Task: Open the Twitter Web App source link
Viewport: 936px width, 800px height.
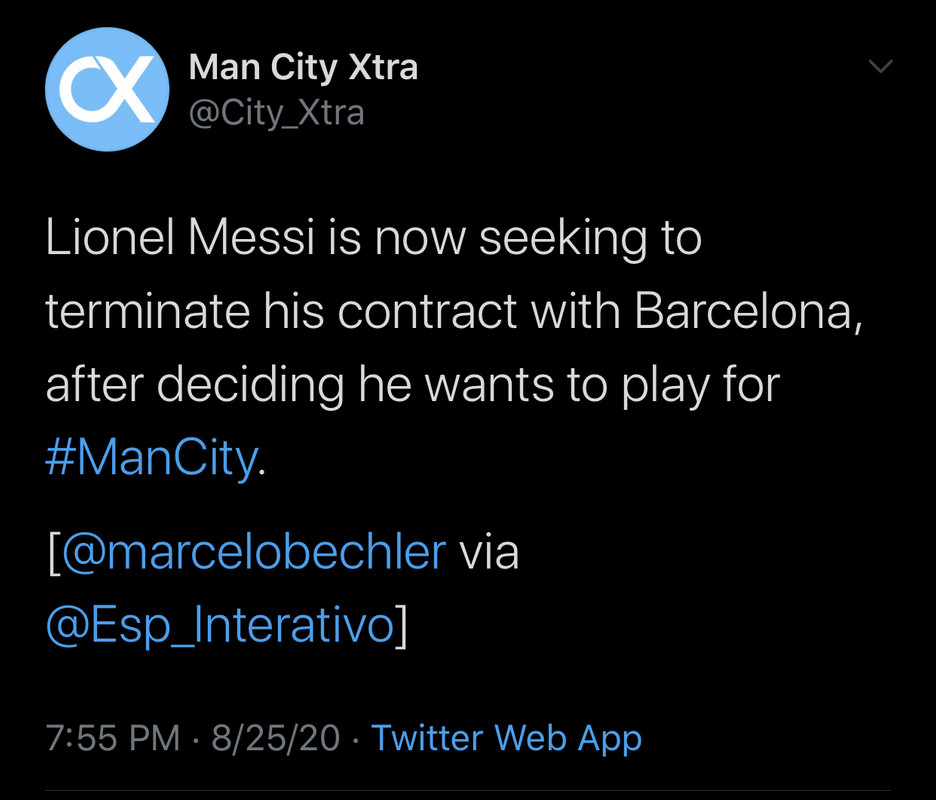Action: click(506, 738)
